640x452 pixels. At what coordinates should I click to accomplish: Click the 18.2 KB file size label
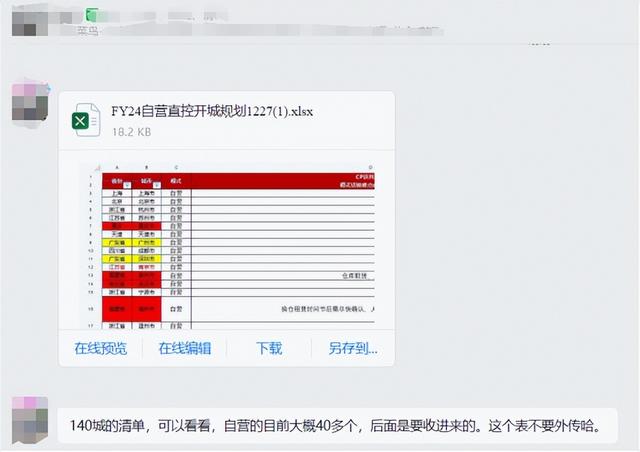(x=130, y=131)
